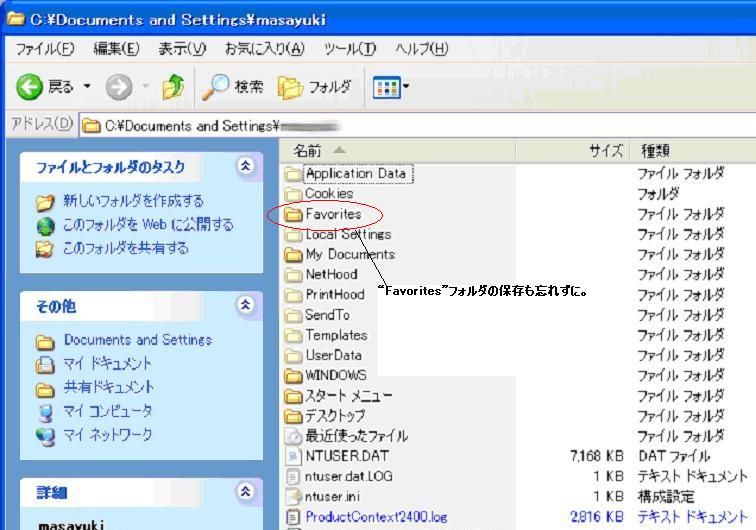Viewport: 756px width, 530px height.
Task: Go up one folder level icon
Action: (x=173, y=87)
